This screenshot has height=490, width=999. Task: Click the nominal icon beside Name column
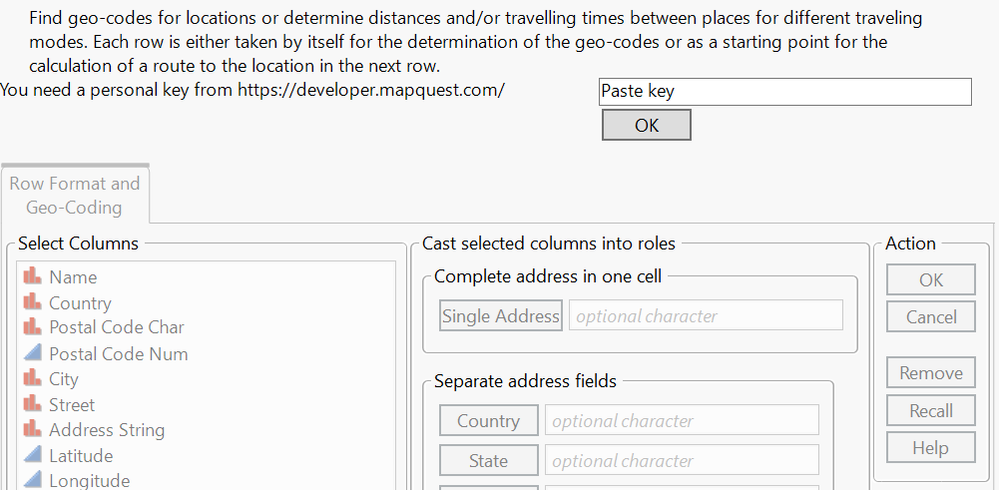[32, 277]
